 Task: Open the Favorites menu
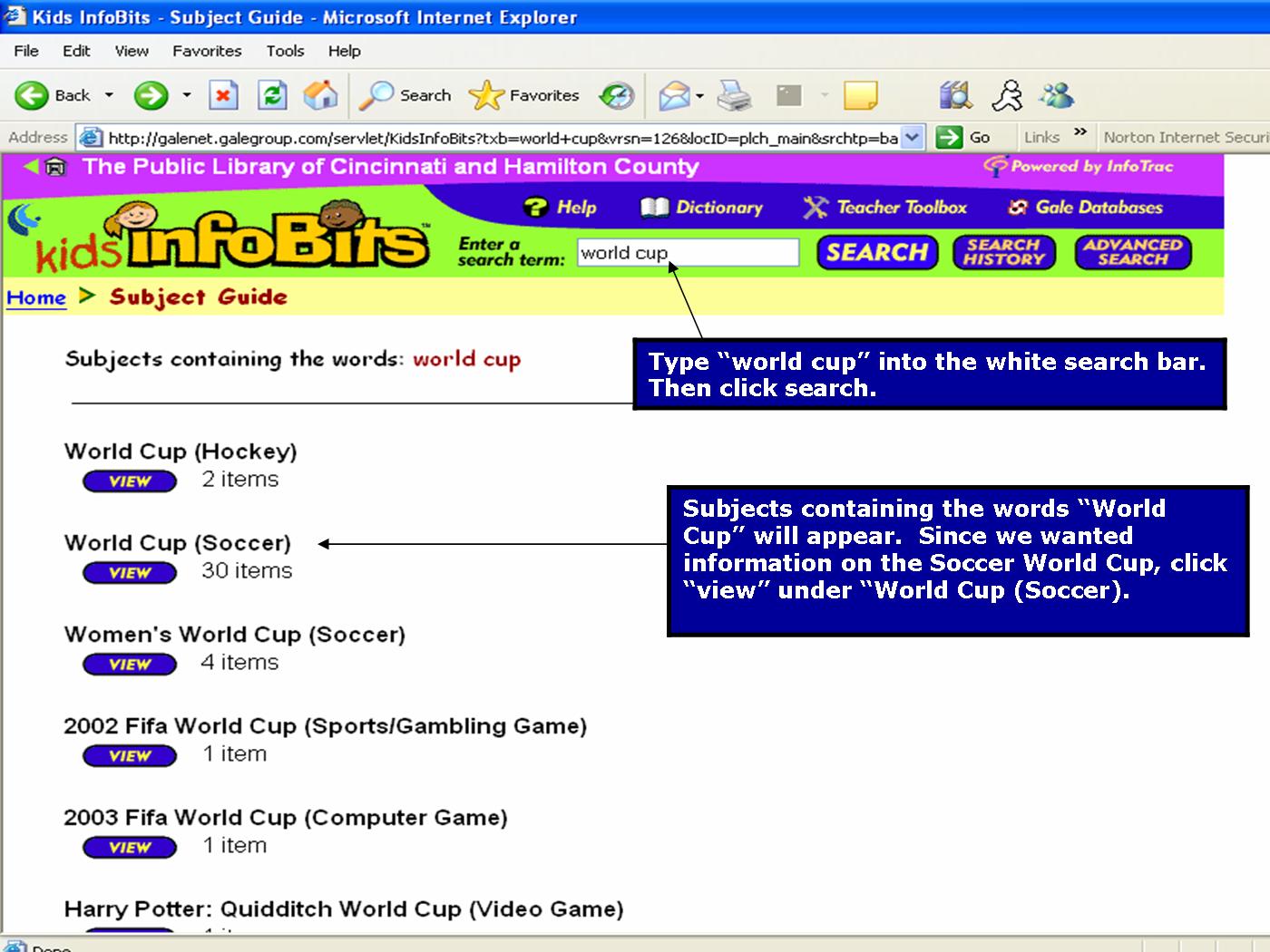tap(207, 51)
